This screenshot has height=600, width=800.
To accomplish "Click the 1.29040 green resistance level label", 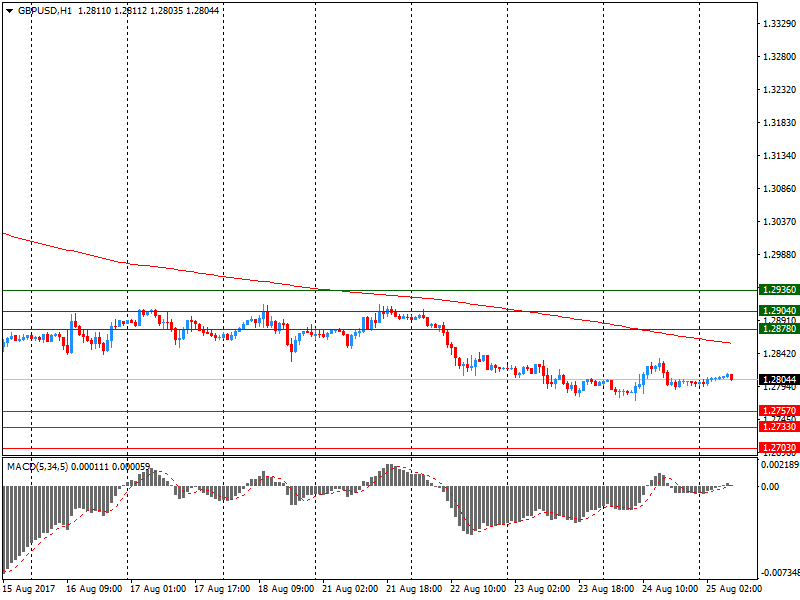I will 779,311.
